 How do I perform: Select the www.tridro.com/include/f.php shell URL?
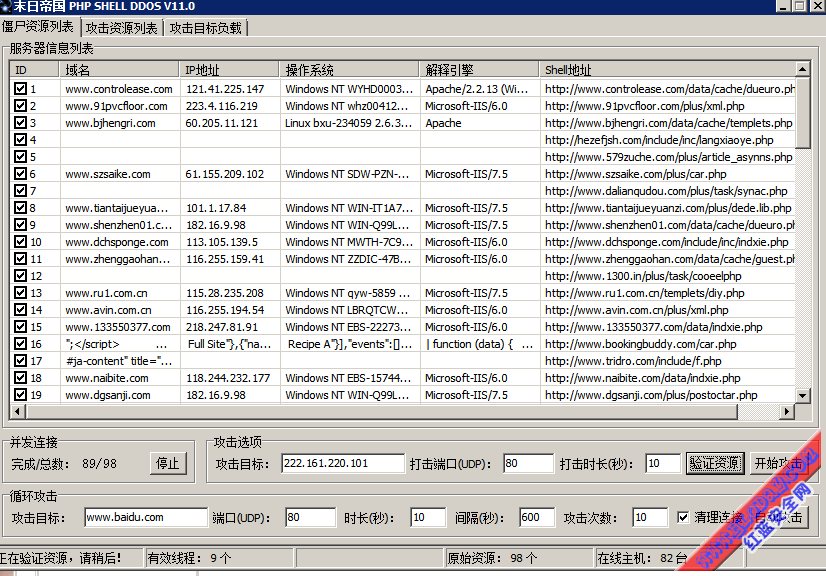[x=633, y=361]
